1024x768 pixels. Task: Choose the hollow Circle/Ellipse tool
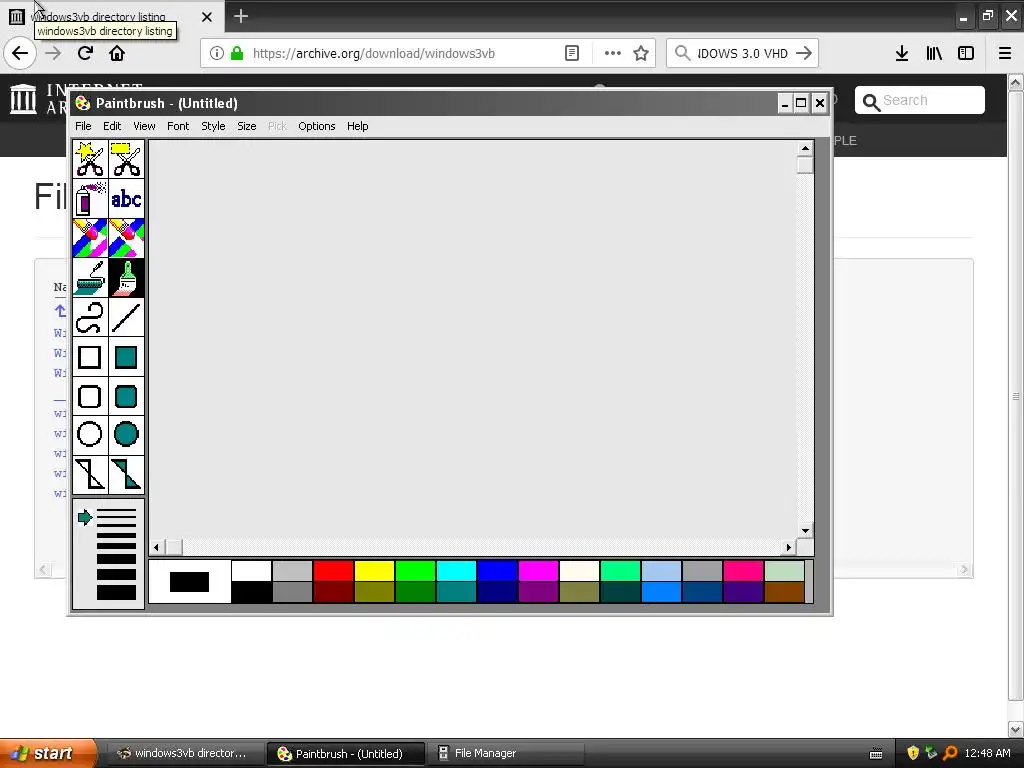pyautogui.click(x=90, y=434)
